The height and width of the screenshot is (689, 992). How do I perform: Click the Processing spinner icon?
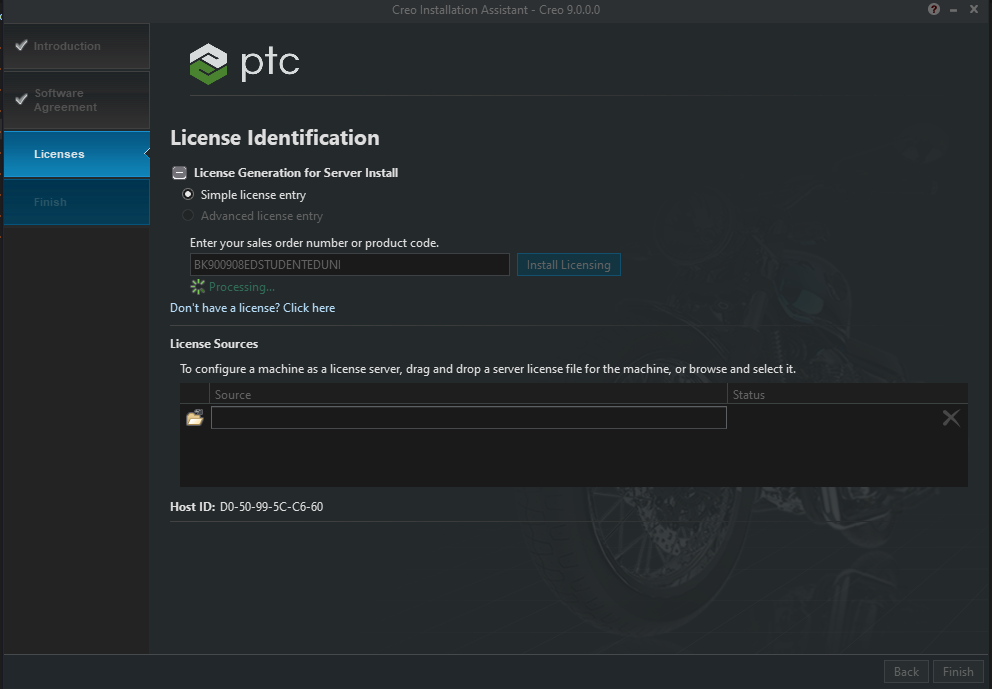point(198,287)
